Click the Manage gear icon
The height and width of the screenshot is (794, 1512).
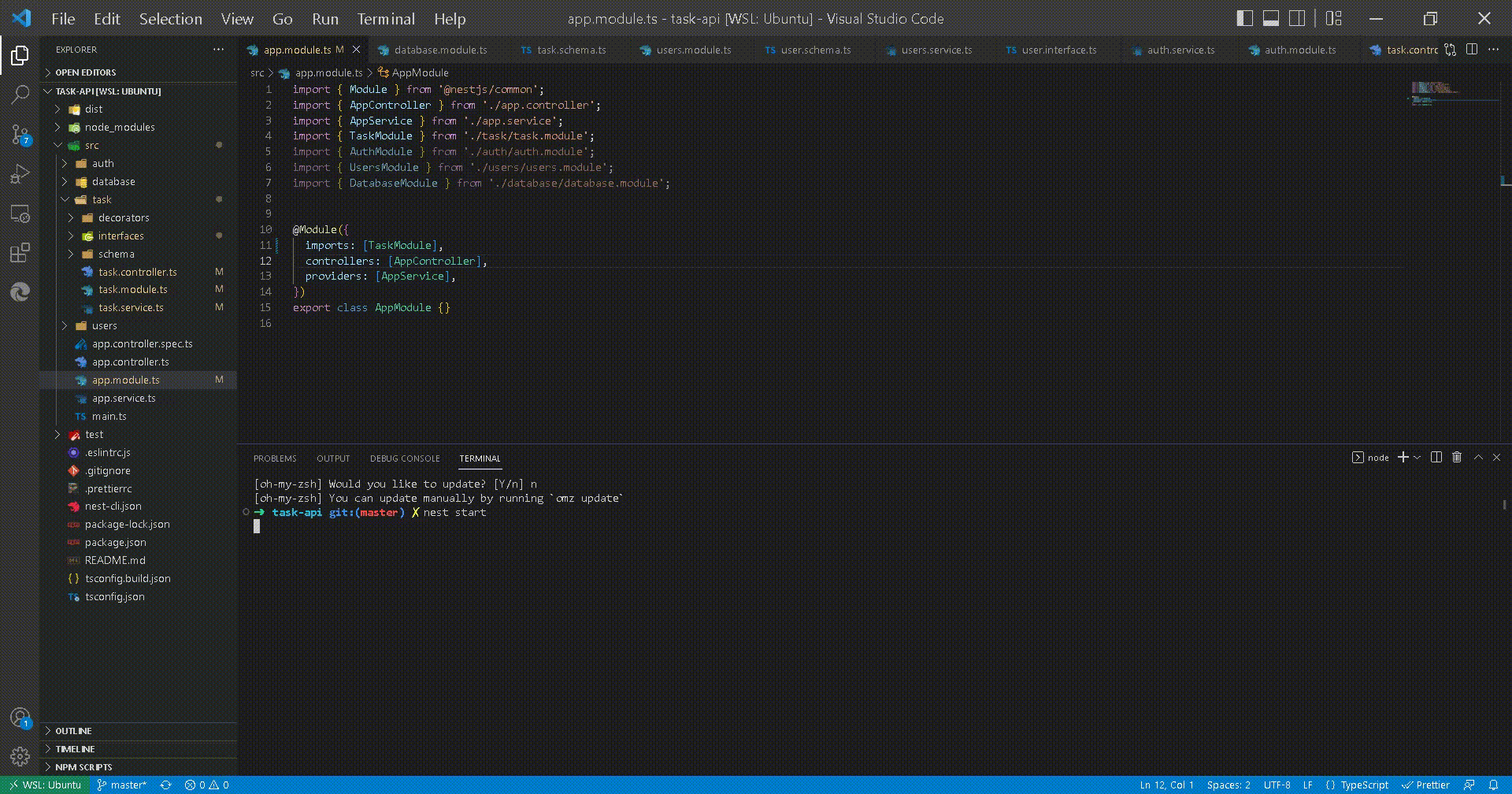click(20, 757)
